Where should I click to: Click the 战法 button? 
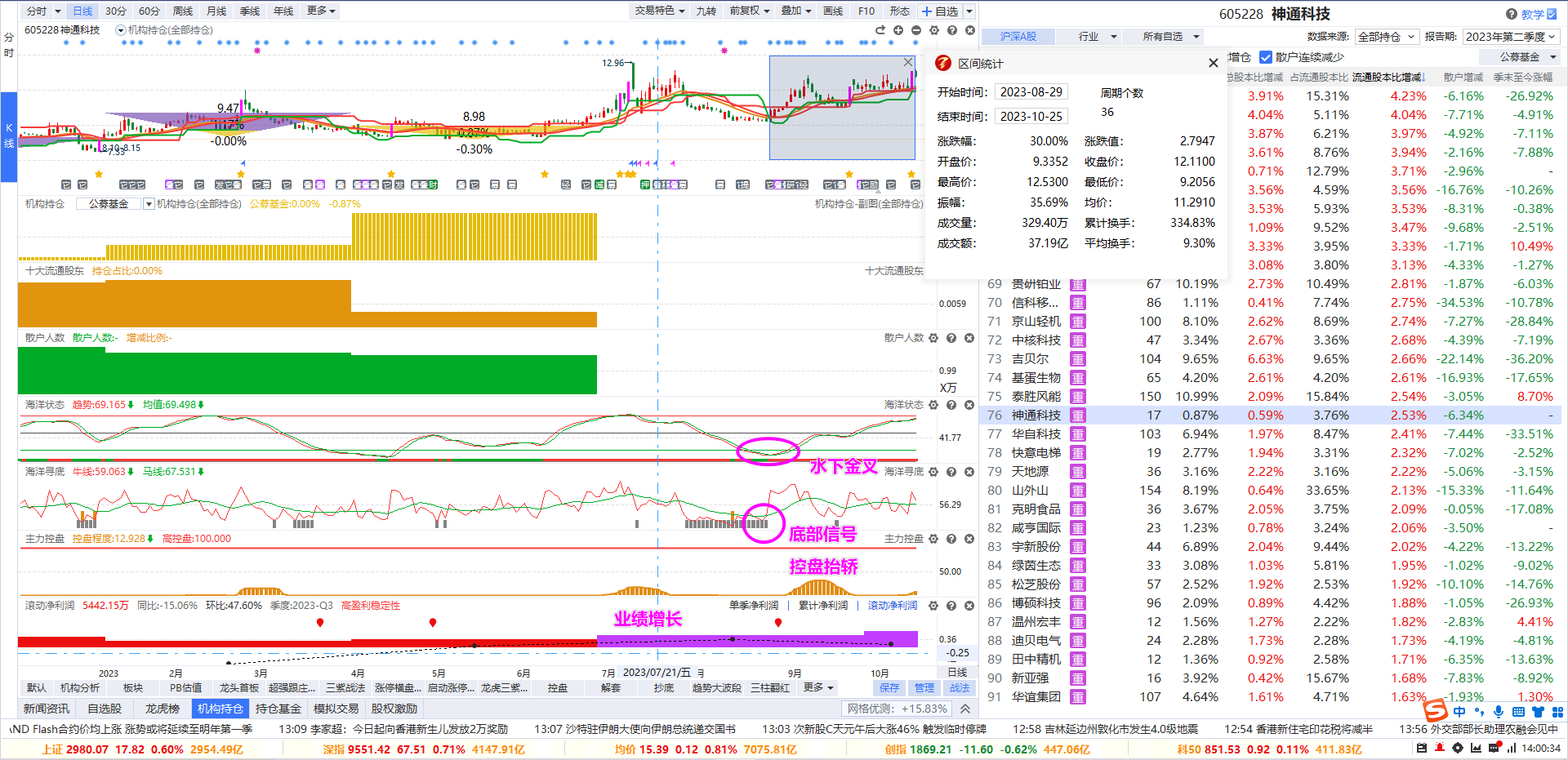click(960, 688)
